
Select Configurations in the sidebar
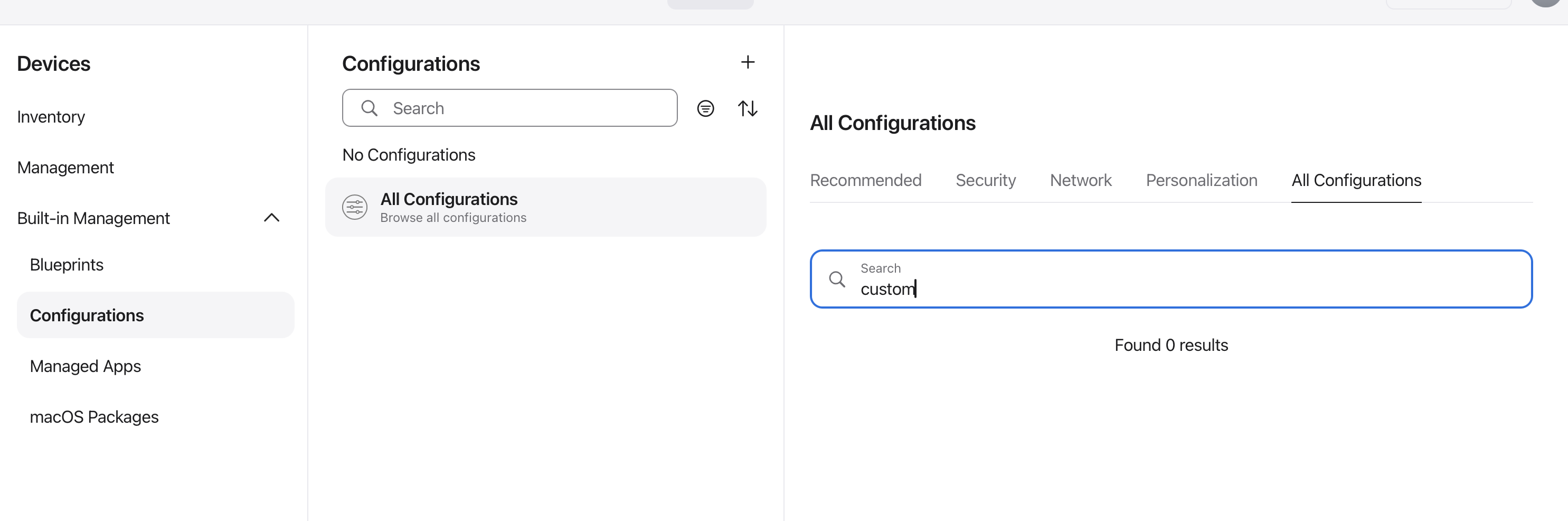point(87,315)
